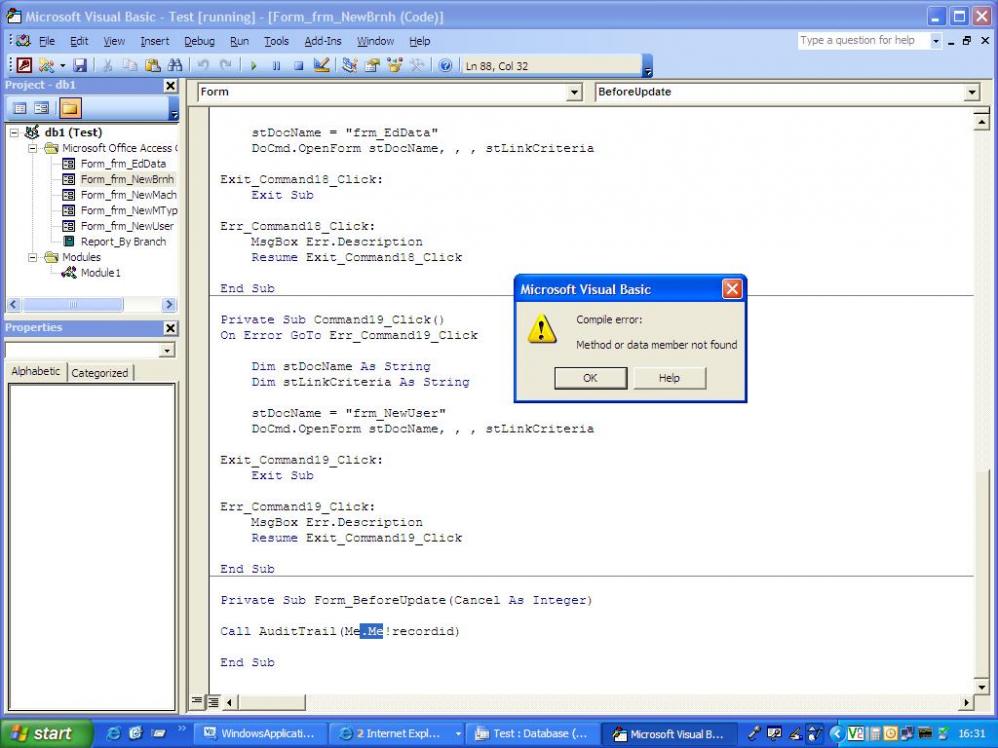Toggle Design Mode icon

[x=321, y=65]
